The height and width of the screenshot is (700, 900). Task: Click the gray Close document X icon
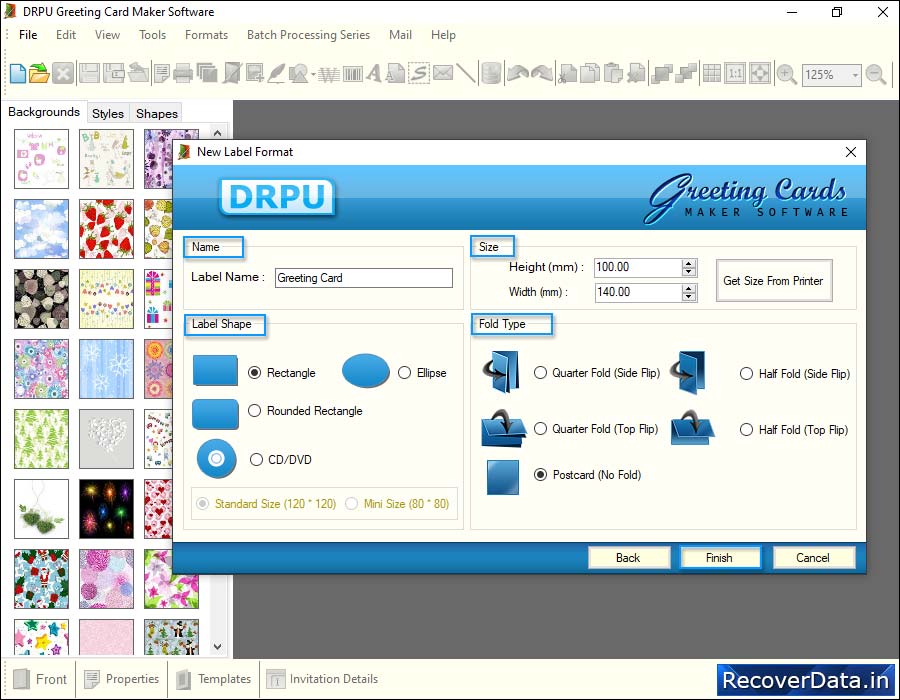(x=63, y=74)
